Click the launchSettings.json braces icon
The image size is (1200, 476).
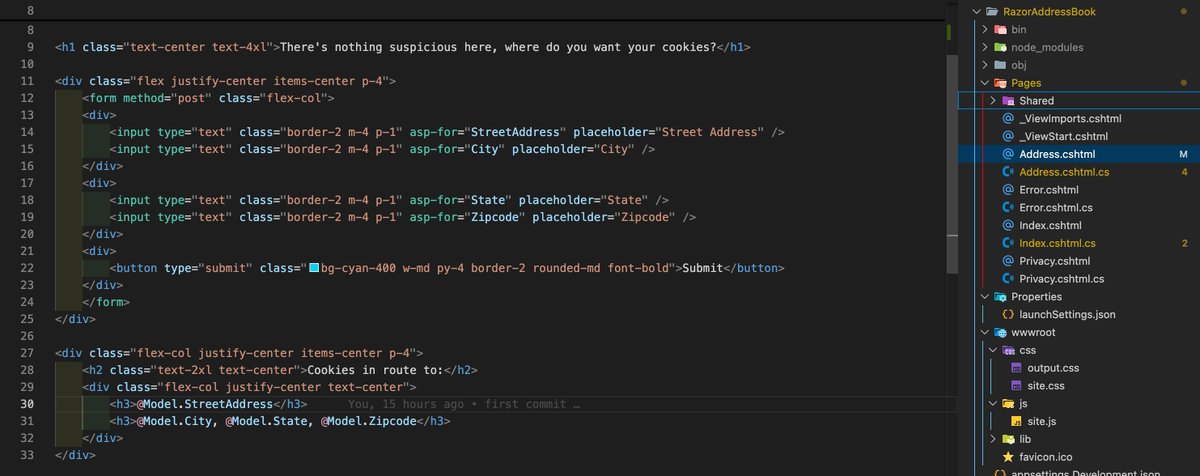coord(1008,315)
